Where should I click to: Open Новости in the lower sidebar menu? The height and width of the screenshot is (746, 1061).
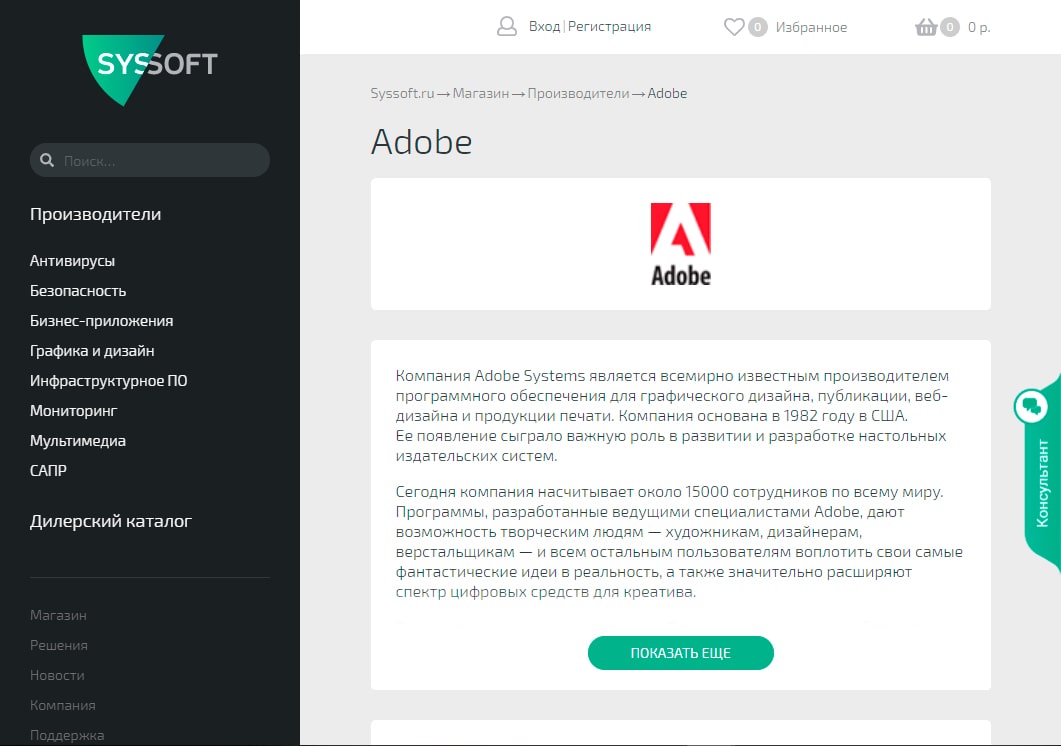point(57,675)
